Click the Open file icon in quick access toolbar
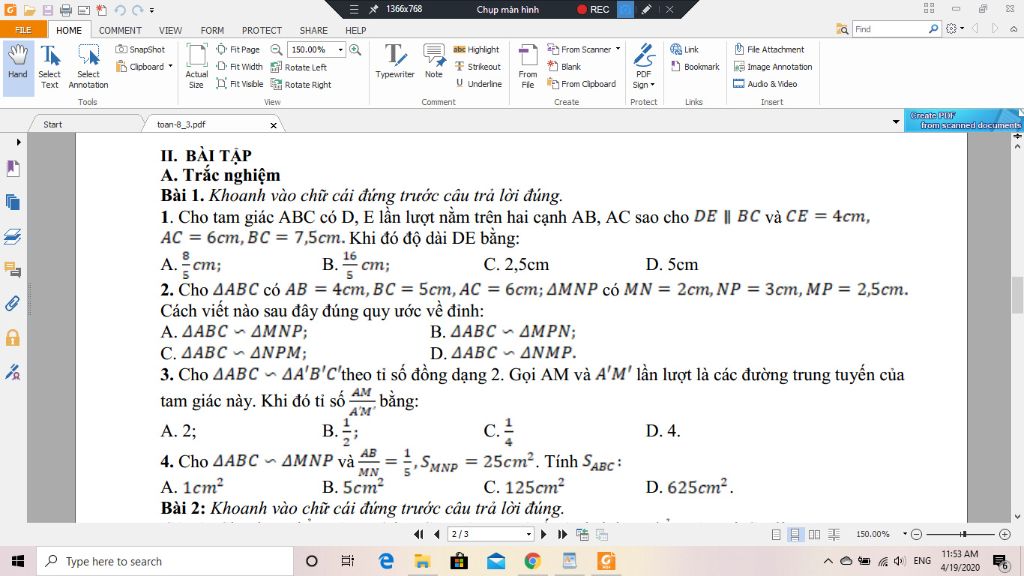The height and width of the screenshot is (576, 1024). 29,10
